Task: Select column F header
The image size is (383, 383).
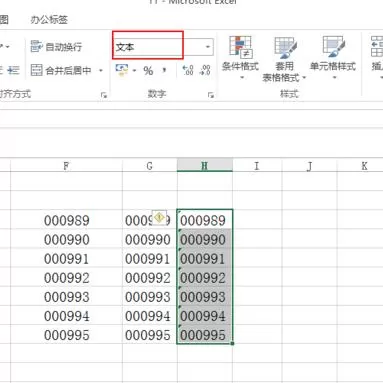Action: click(x=66, y=166)
